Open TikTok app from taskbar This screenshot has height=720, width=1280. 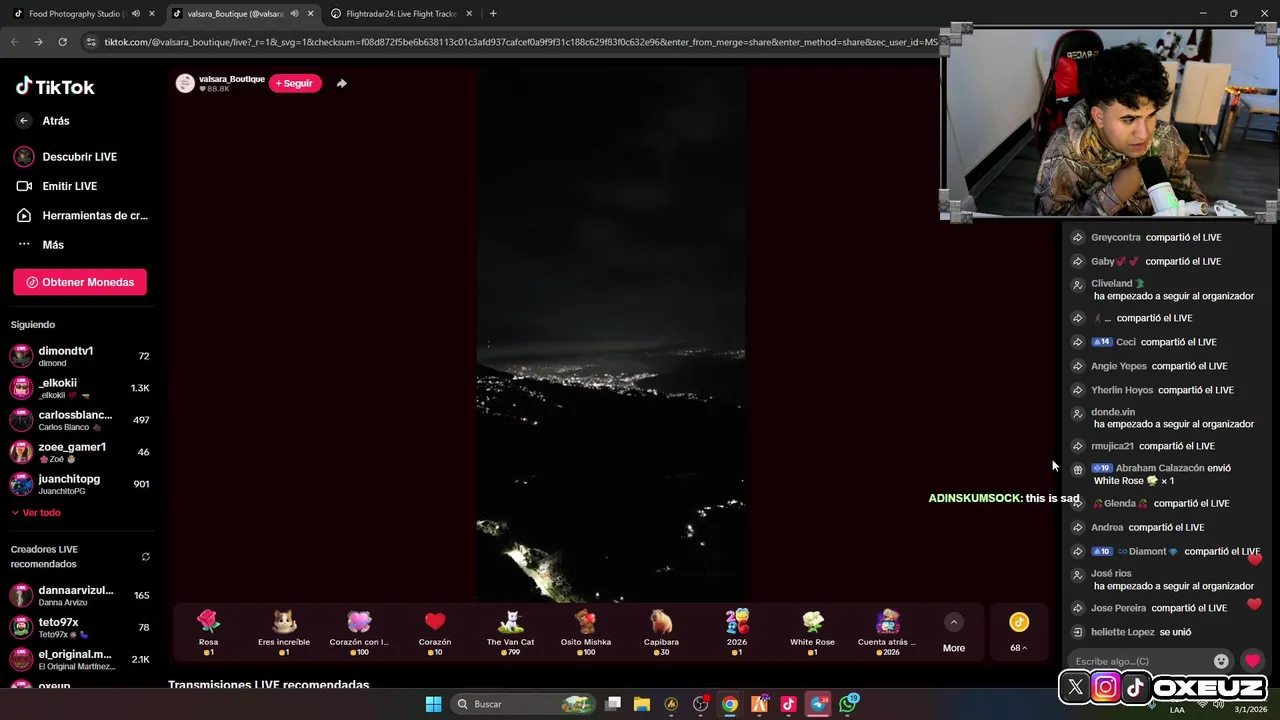click(x=788, y=704)
